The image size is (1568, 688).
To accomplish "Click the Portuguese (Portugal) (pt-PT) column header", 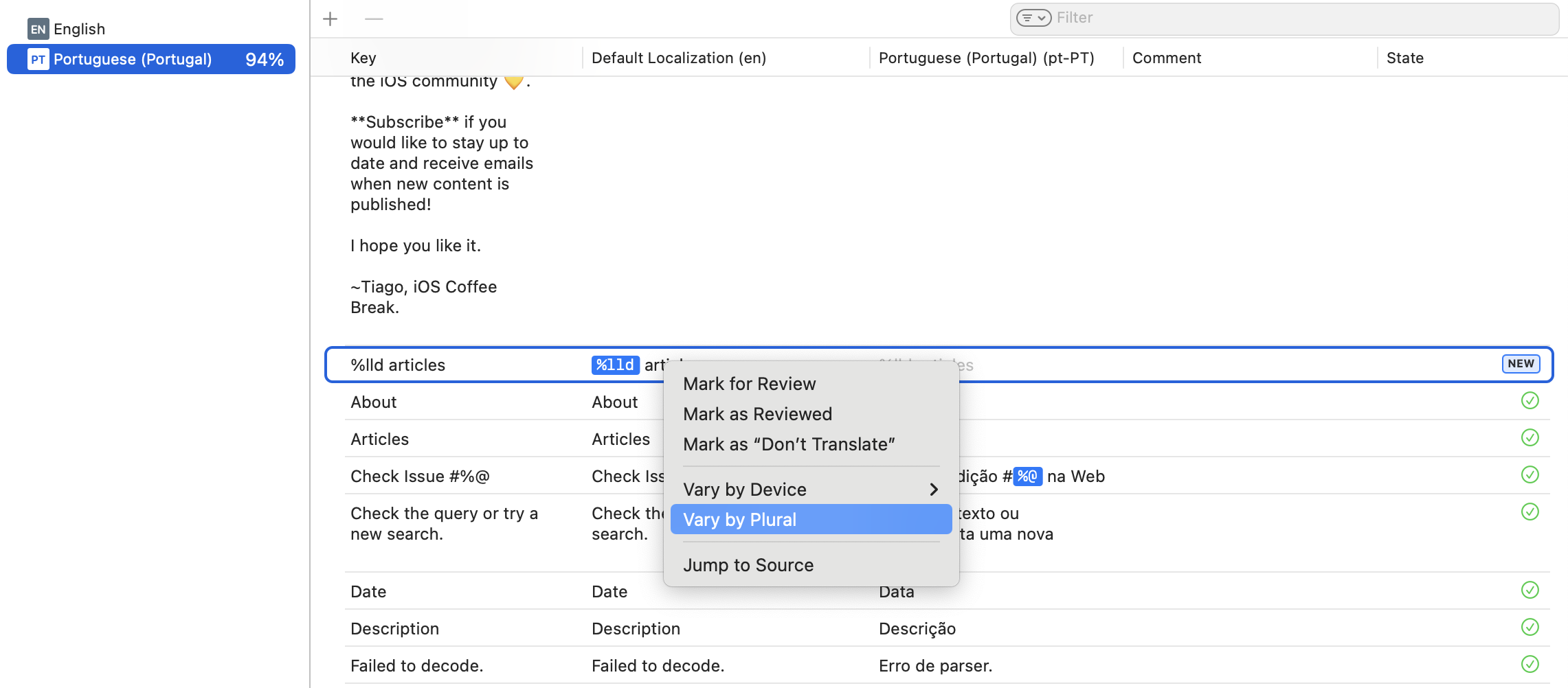I will pos(987,58).
